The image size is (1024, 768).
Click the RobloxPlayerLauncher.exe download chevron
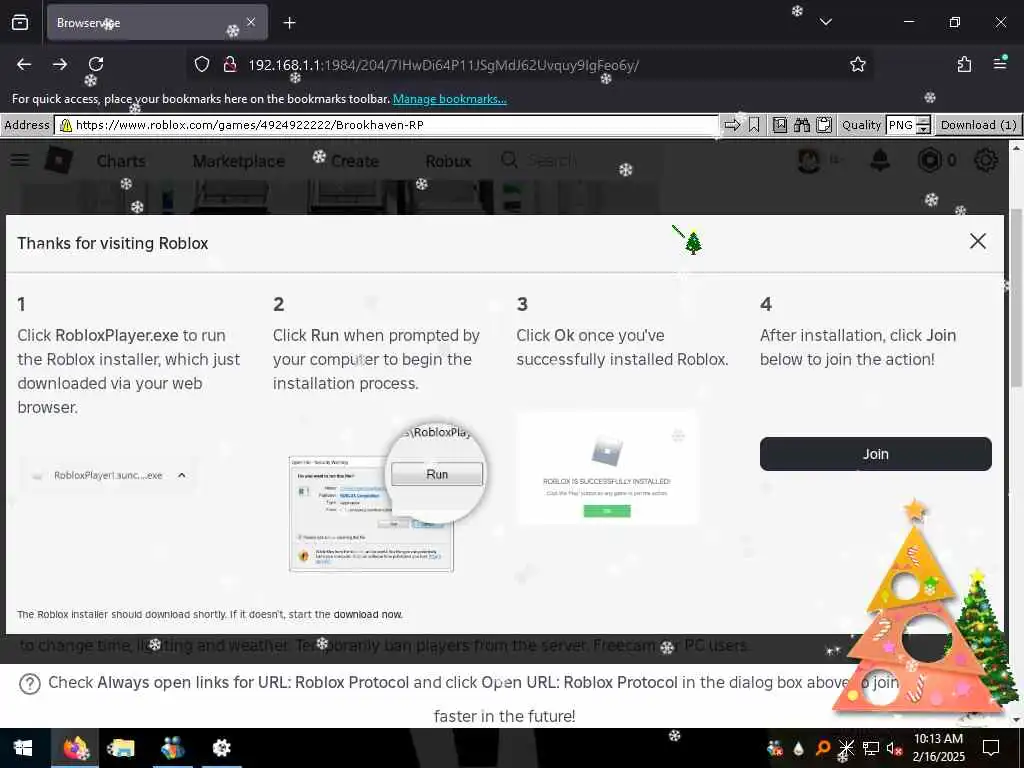point(182,475)
